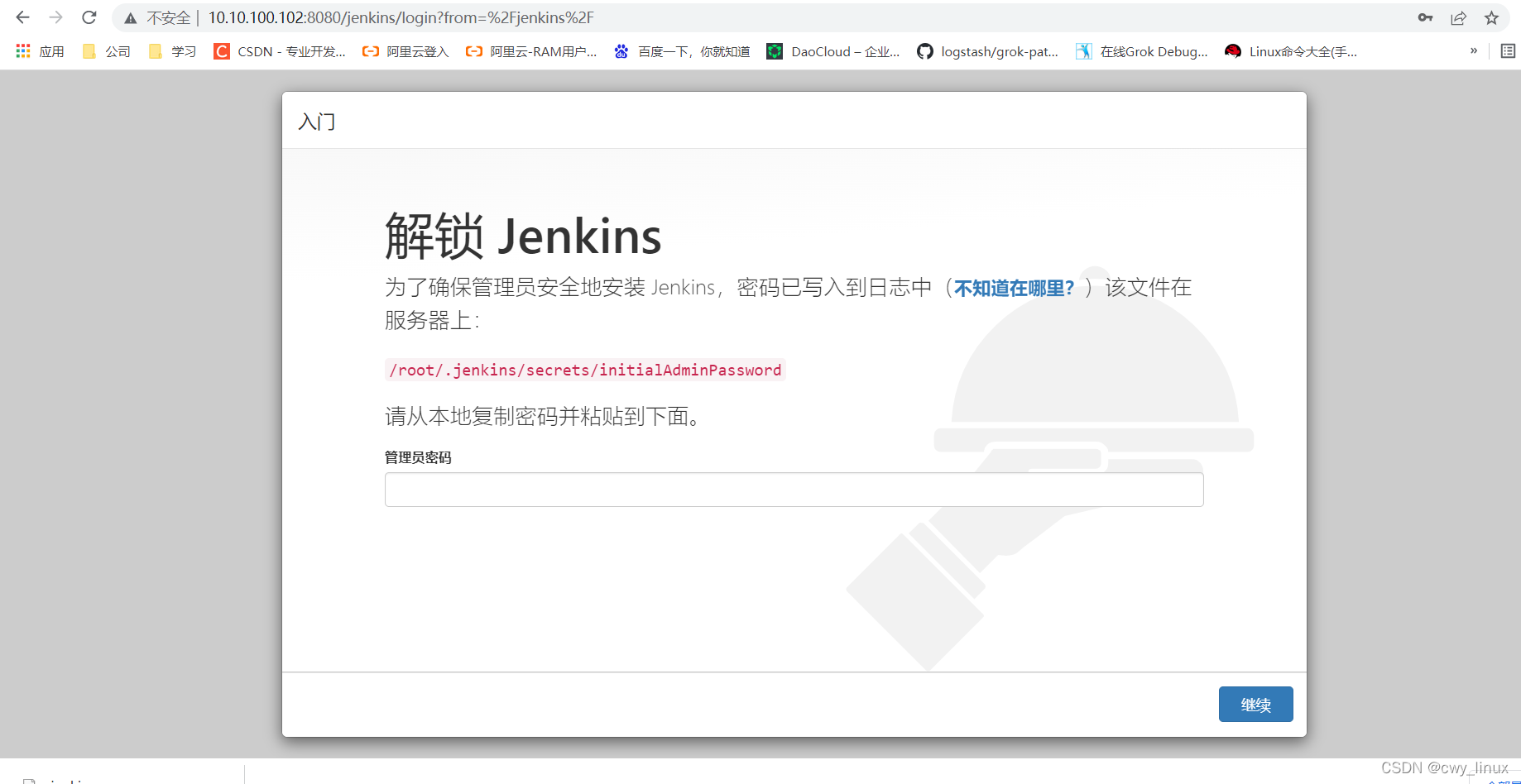The height and width of the screenshot is (784, 1521).
Task: Open the DaoCloud bookmark
Action: point(833,51)
